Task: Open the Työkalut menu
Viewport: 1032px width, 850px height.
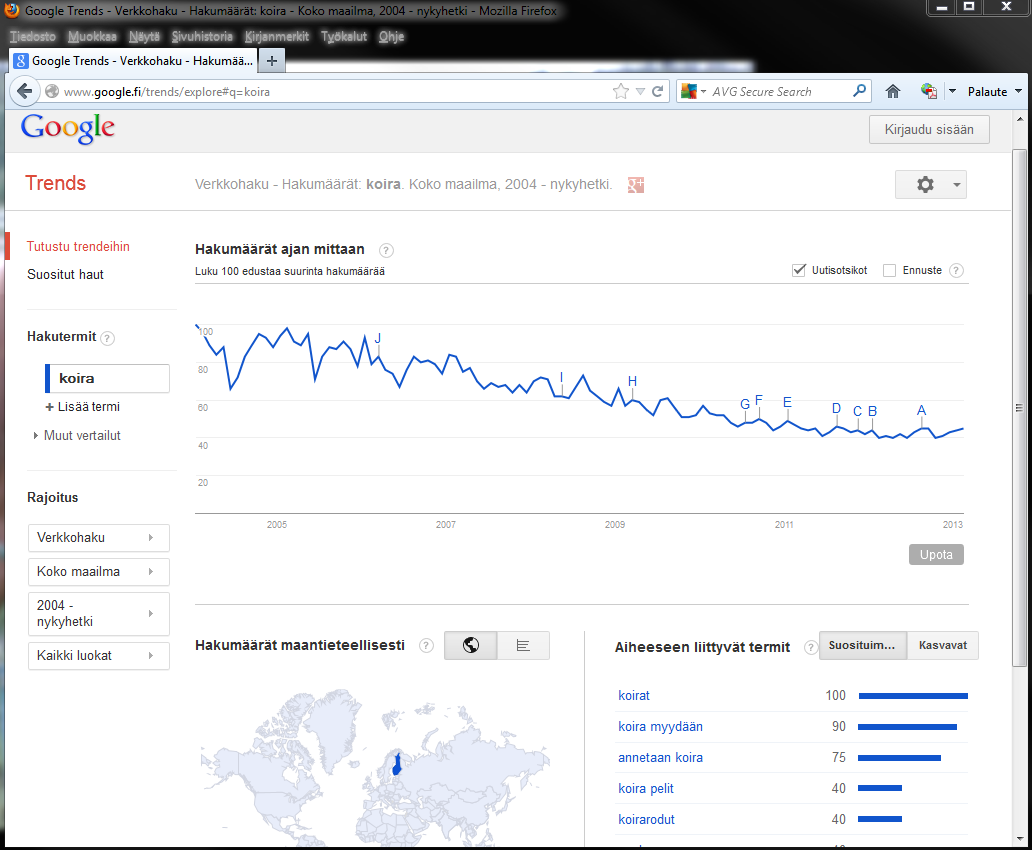Action: [x=344, y=36]
